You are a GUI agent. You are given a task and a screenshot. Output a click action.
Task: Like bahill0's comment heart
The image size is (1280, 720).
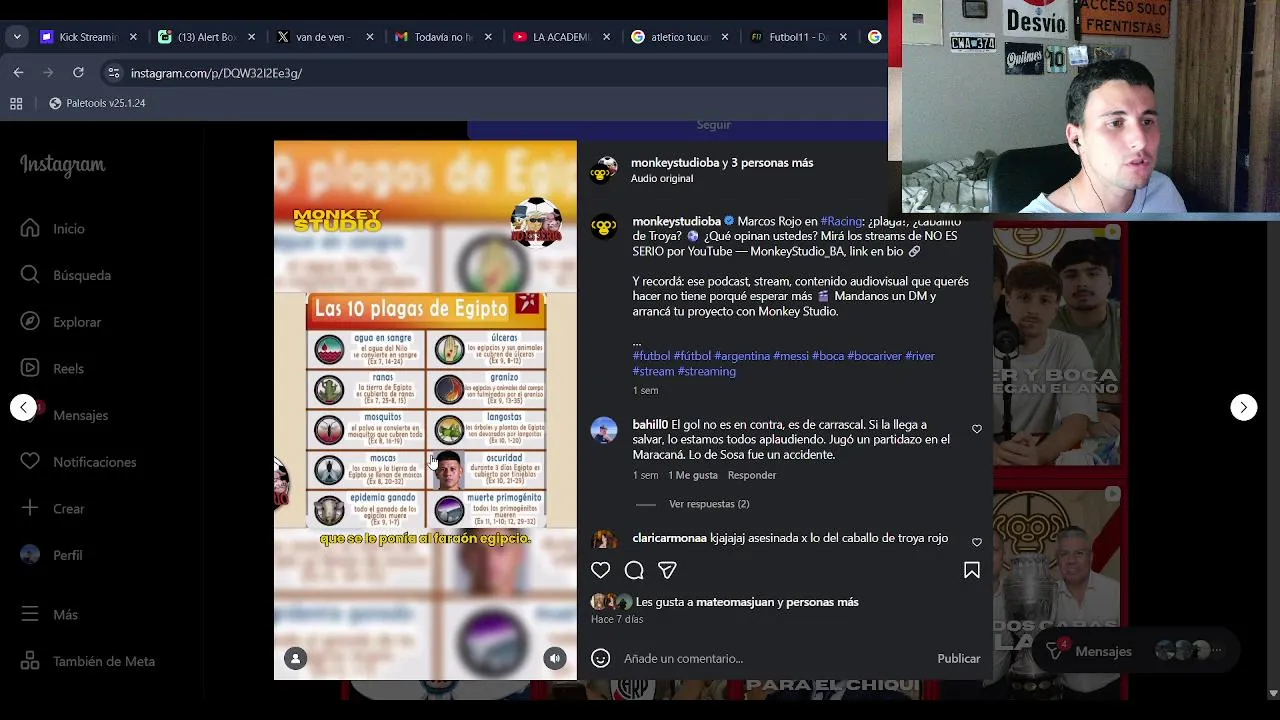[977, 429]
